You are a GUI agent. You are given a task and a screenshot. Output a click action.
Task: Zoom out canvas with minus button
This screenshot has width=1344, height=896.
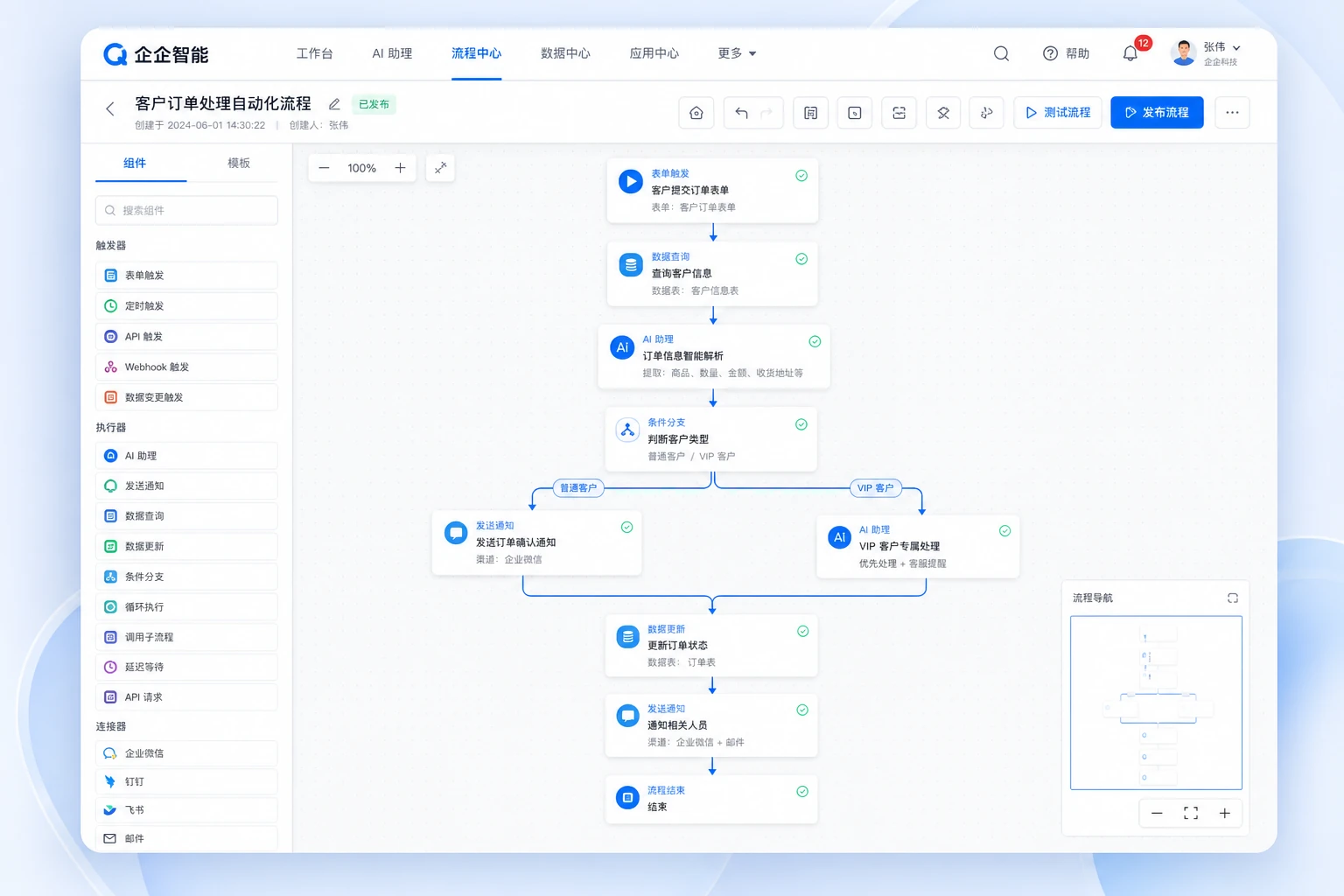324,168
